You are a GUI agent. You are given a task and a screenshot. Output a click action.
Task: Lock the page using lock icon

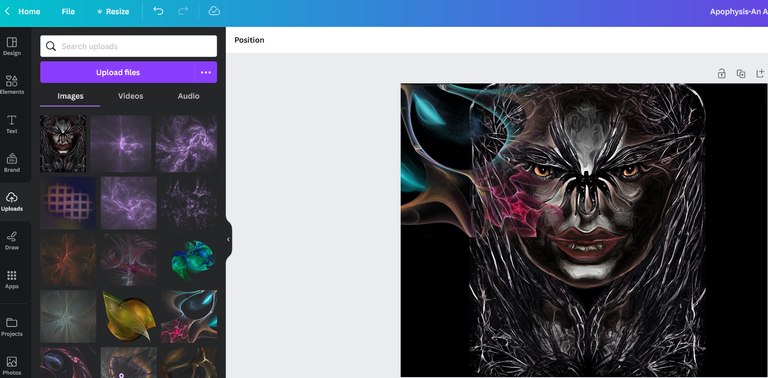point(721,73)
